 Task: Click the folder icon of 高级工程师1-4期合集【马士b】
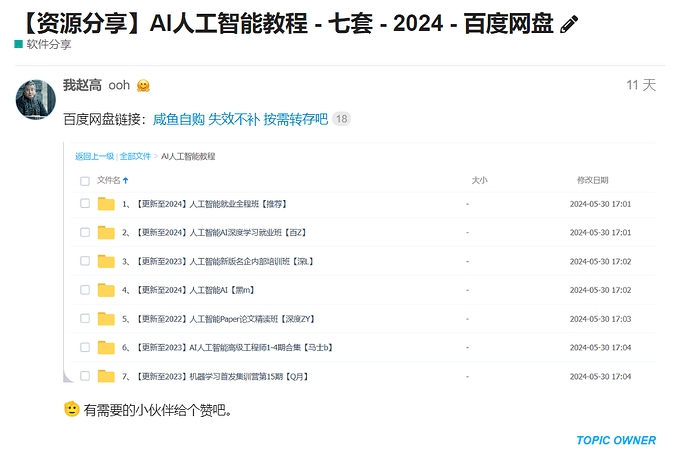pos(106,348)
